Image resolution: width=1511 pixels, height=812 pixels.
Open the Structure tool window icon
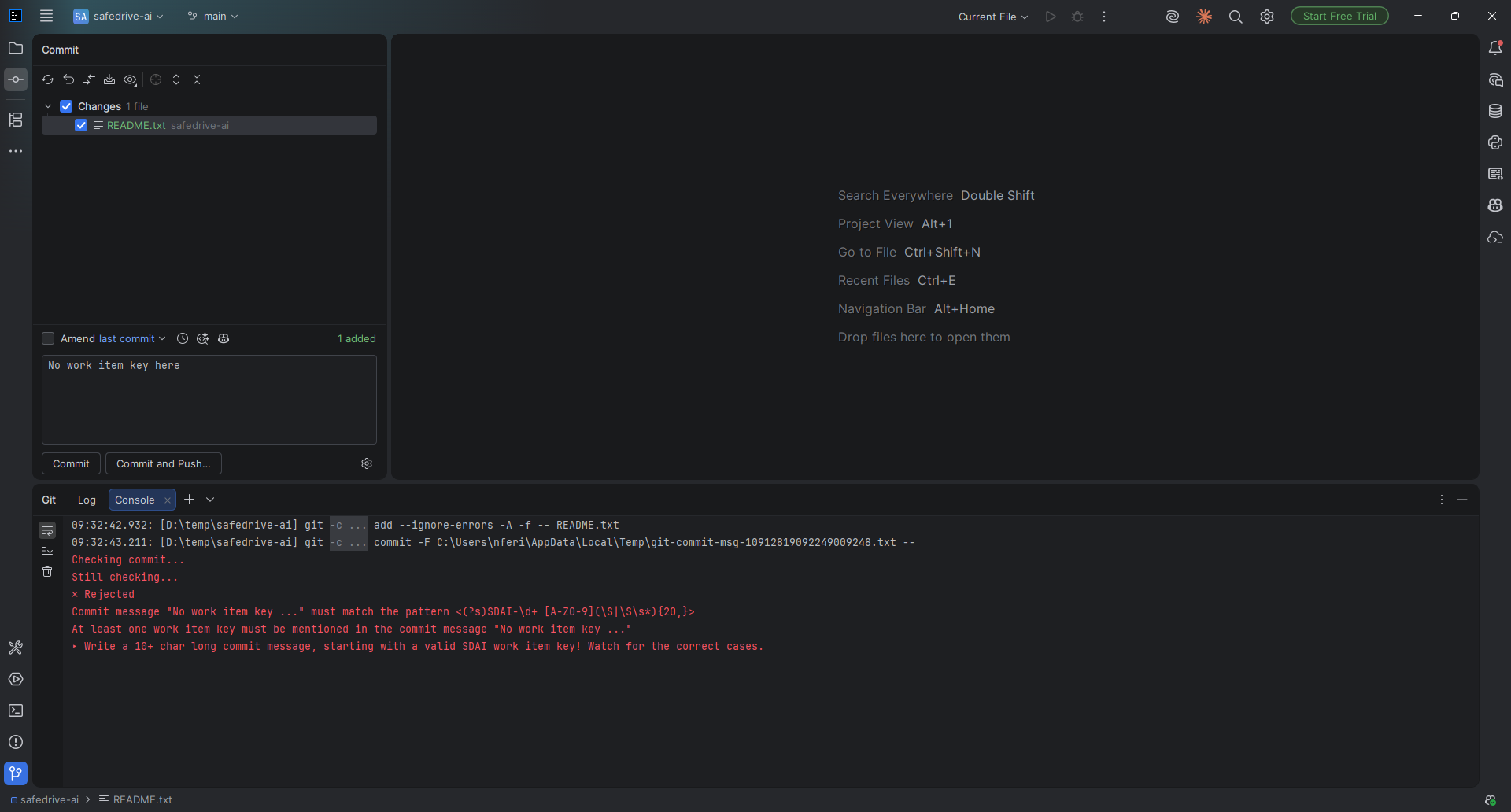[x=16, y=120]
